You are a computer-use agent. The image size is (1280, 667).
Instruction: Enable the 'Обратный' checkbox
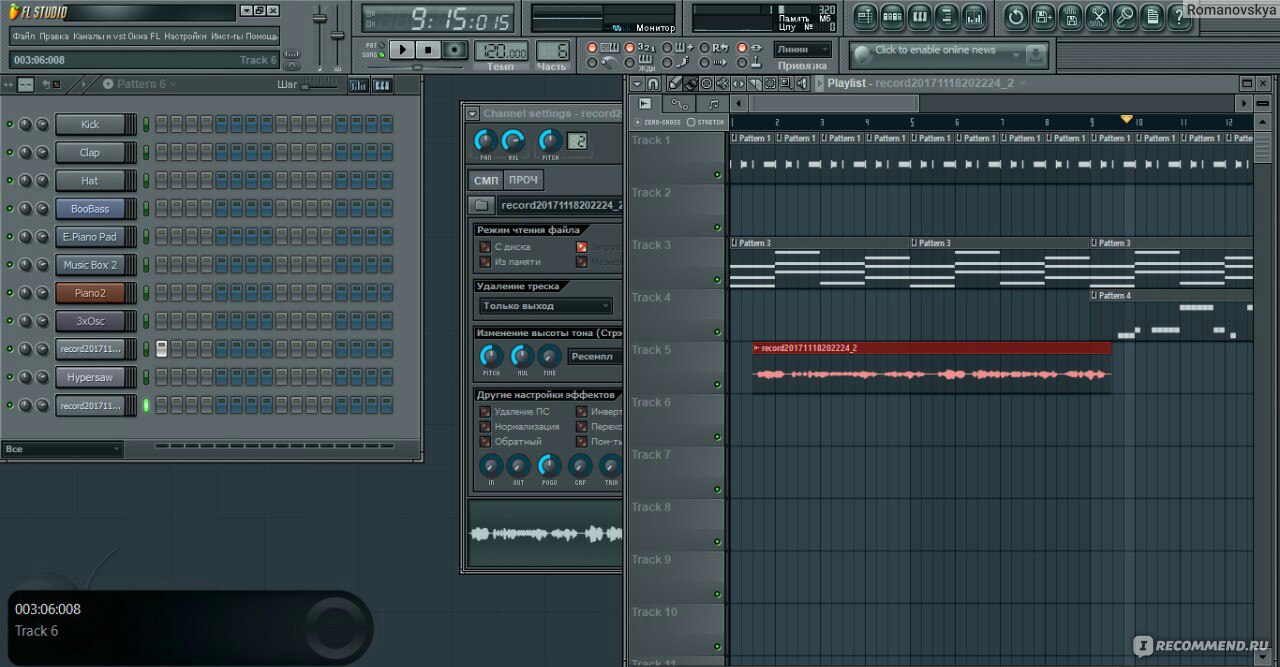coord(485,442)
